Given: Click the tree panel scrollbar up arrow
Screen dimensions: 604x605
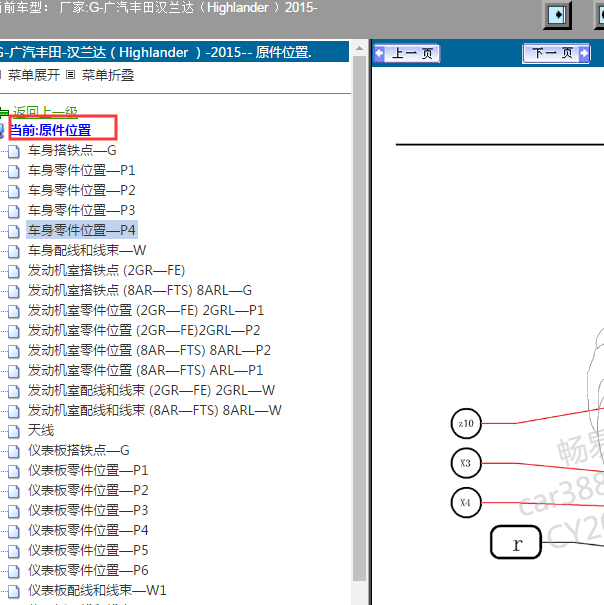Looking at the screenshot, I should (359, 49).
